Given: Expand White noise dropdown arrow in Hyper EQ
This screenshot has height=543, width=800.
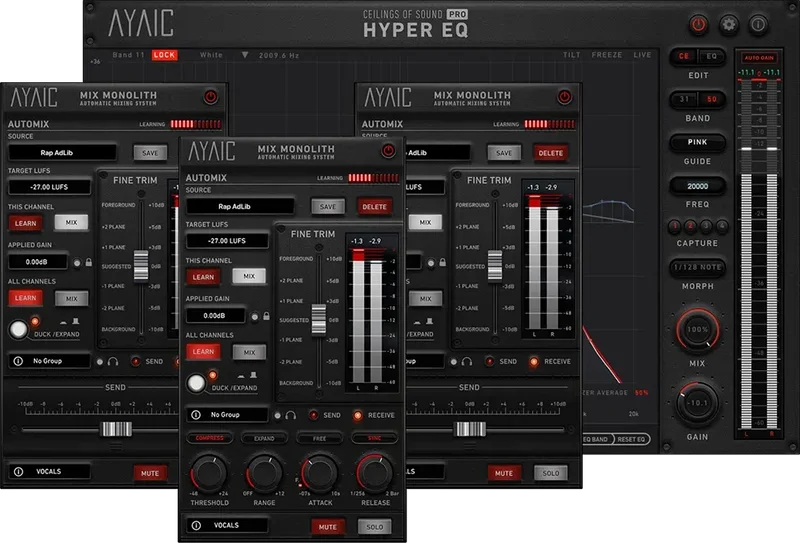Looking at the screenshot, I should 245,55.
